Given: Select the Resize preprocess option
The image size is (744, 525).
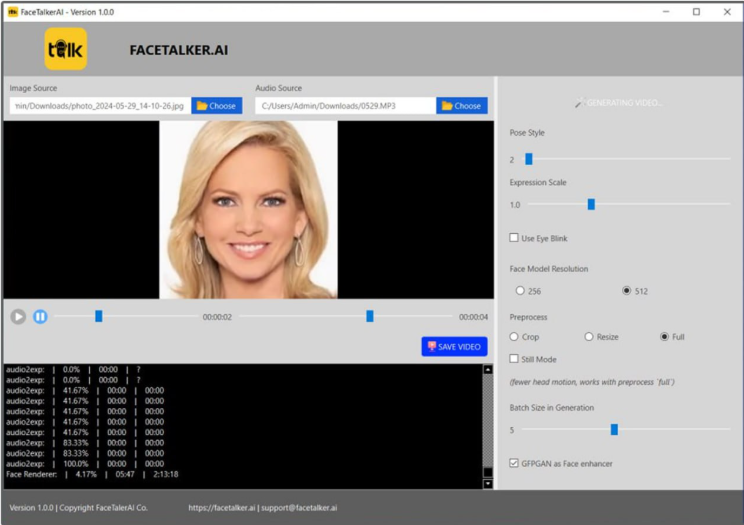Looking at the screenshot, I should [589, 337].
